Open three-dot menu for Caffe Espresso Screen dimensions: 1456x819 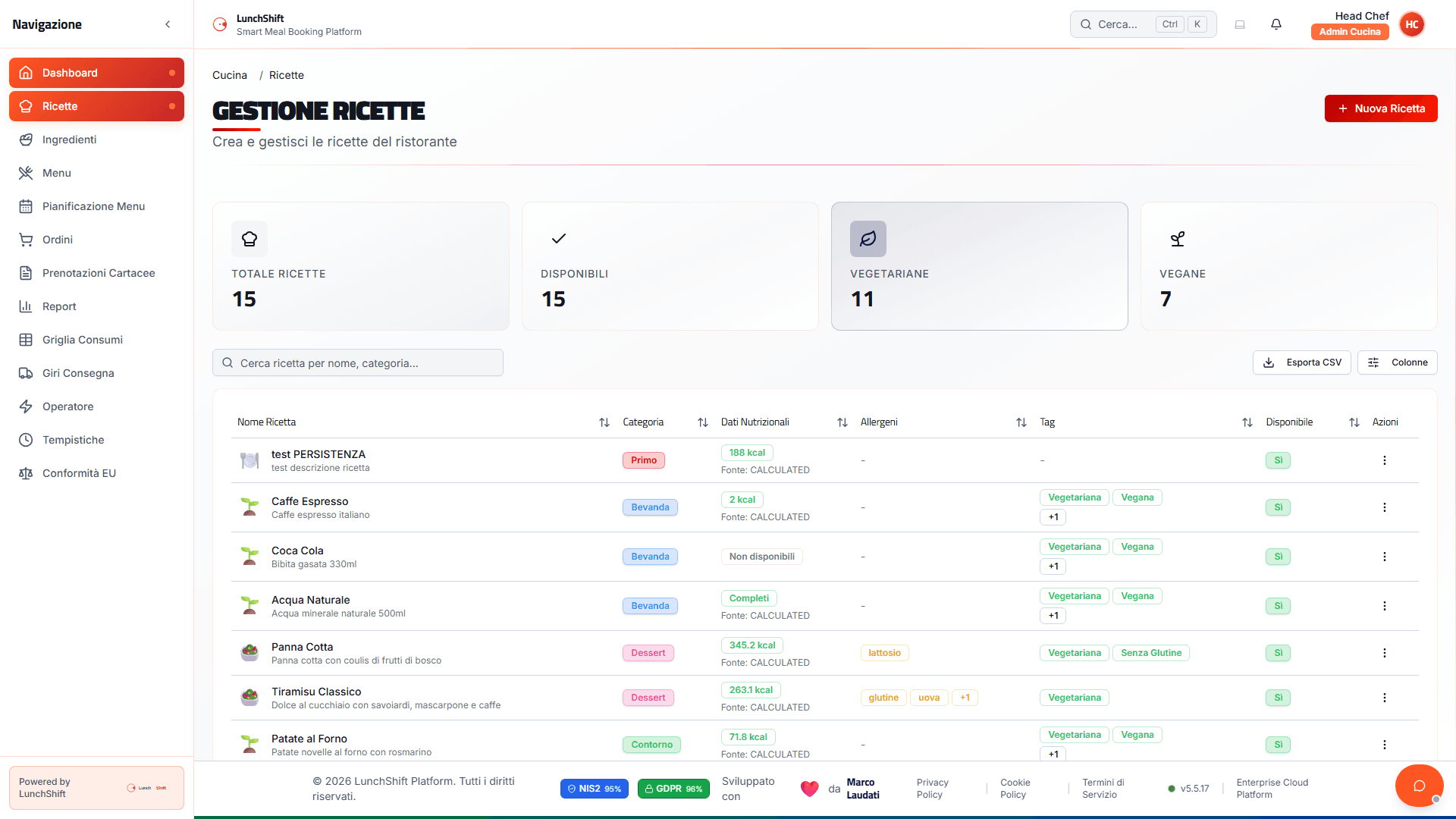1384,507
